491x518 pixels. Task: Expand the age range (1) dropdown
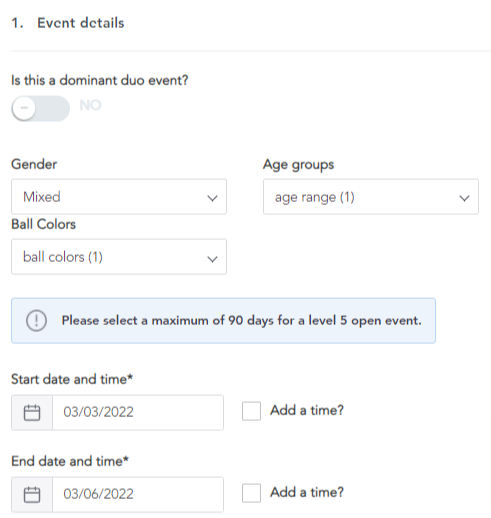[x=371, y=197]
